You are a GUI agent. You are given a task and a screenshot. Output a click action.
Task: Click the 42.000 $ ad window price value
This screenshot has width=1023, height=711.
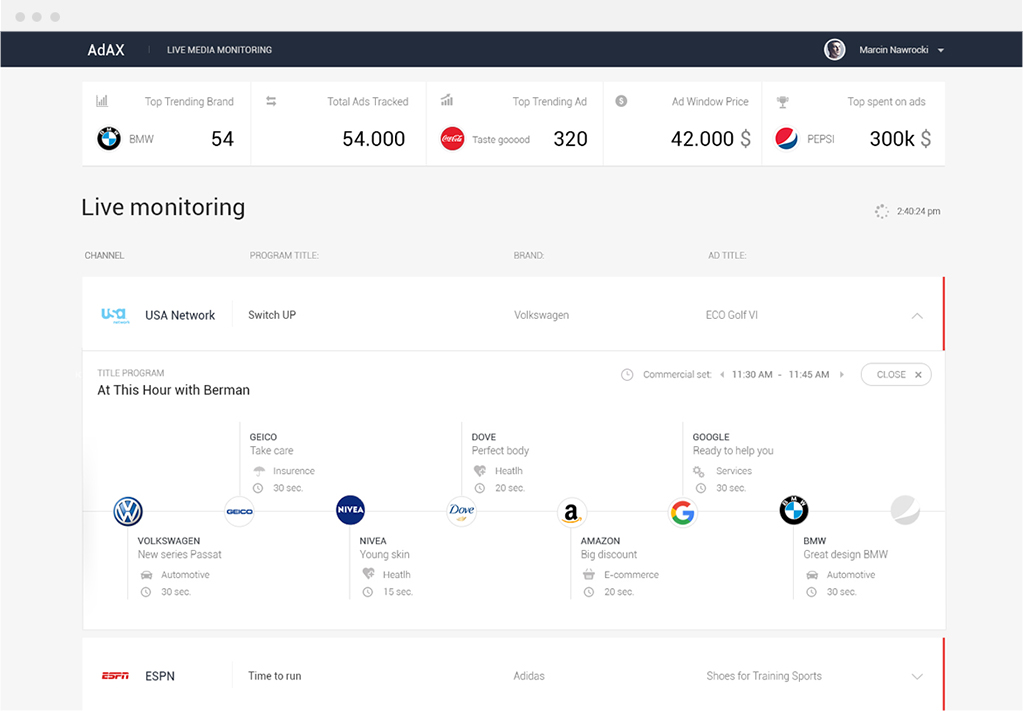pos(710,138)
